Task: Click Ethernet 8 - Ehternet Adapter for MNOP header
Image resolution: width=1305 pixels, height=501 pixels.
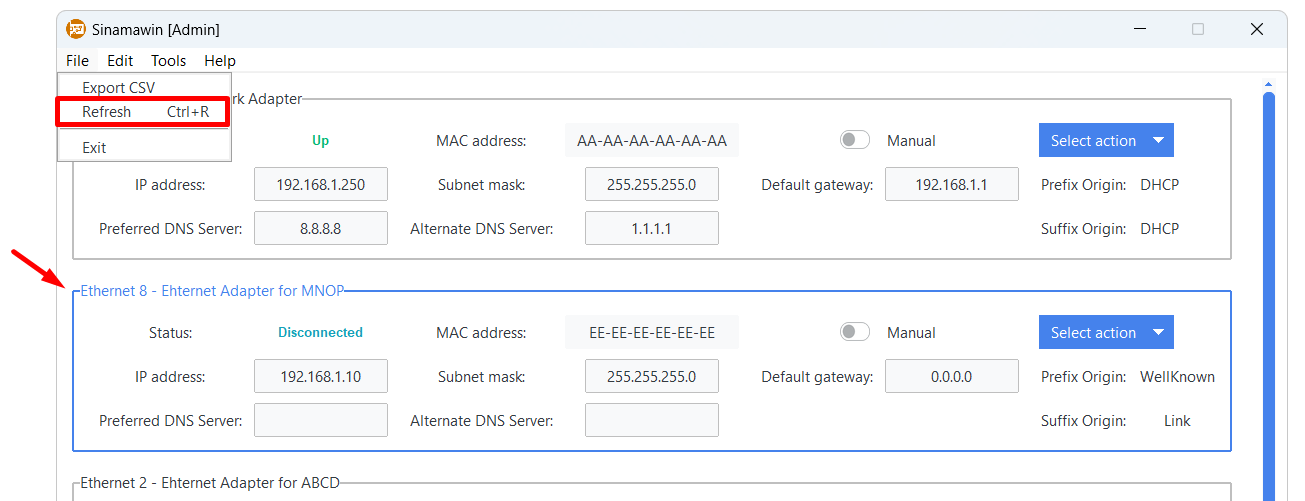Action: click(212, 291)
